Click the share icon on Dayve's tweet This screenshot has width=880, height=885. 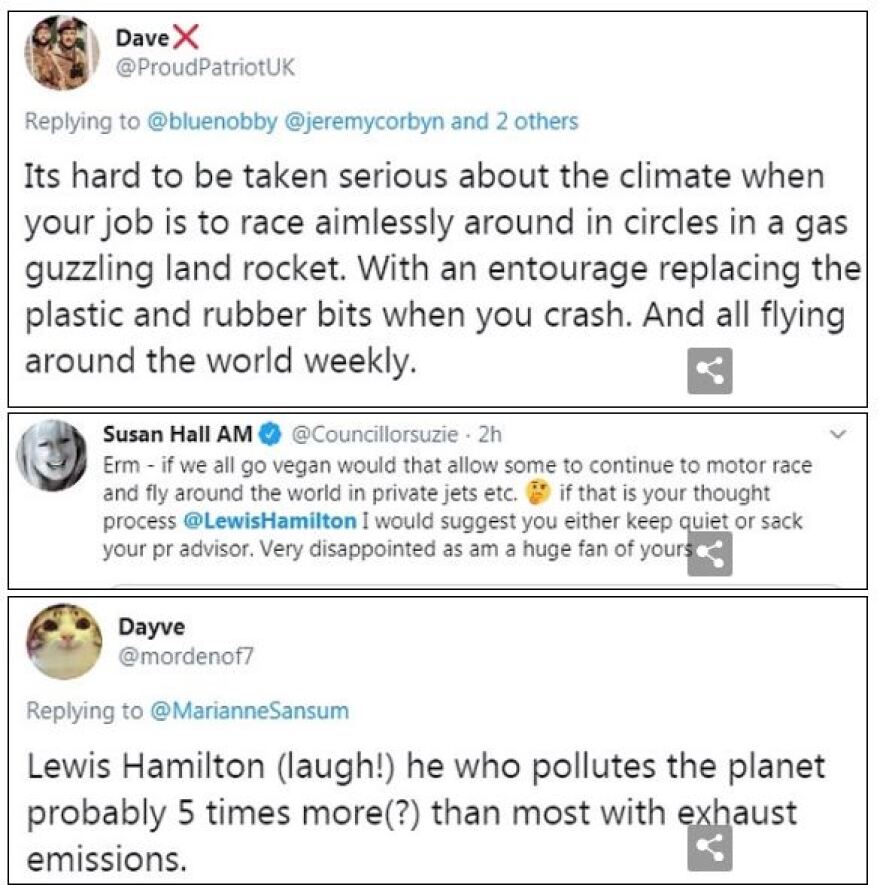[710, 848]
